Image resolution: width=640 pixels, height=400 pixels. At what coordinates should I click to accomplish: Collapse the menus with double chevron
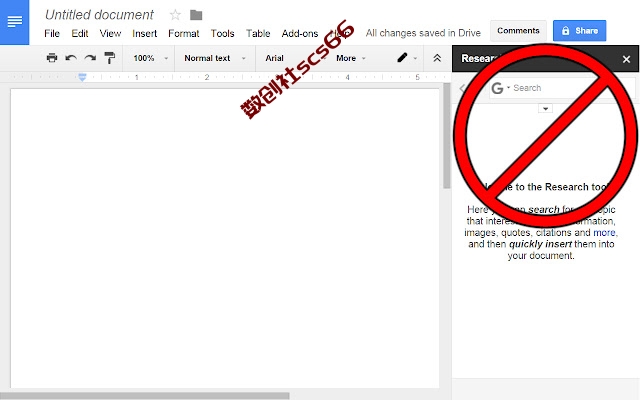(x=437, y=58)
